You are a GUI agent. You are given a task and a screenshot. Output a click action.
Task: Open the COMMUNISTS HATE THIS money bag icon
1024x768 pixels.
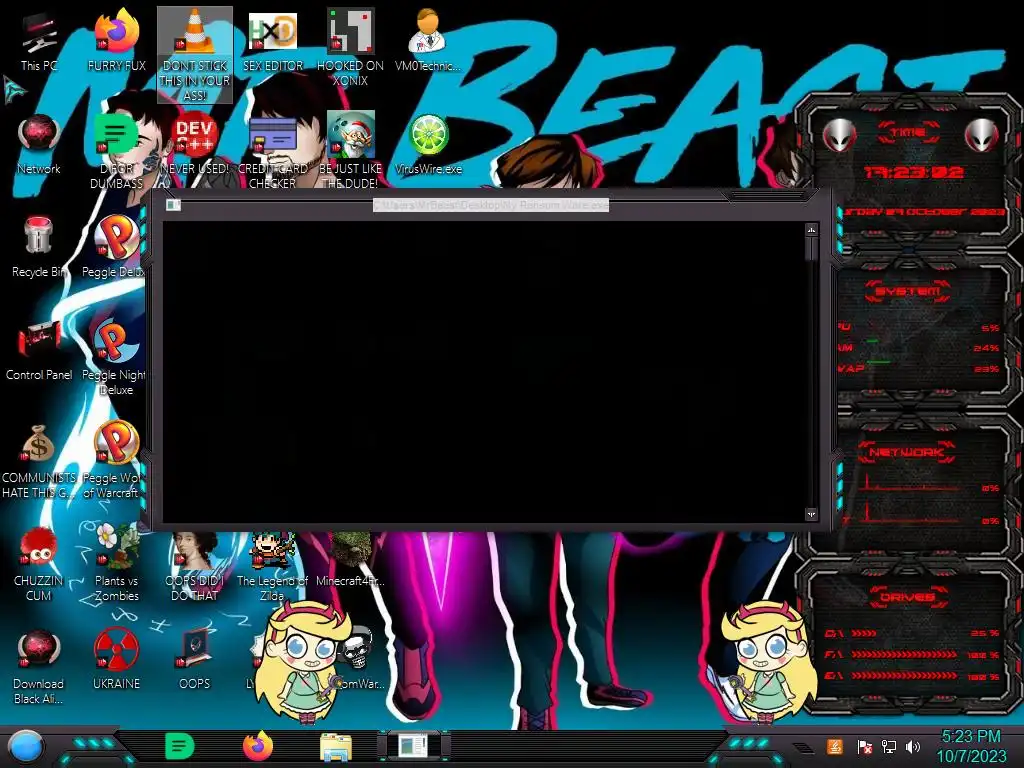[39, 460]
